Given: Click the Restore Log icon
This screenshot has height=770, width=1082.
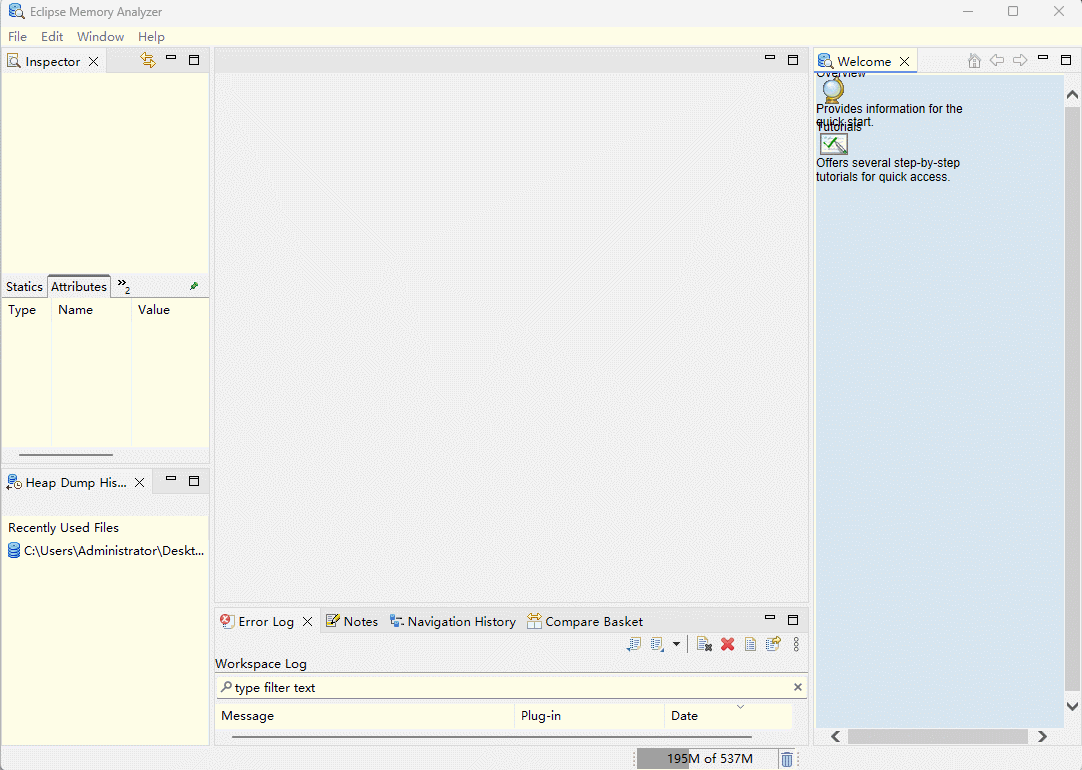Looking at the screenshot, I should tap(773, 645).
